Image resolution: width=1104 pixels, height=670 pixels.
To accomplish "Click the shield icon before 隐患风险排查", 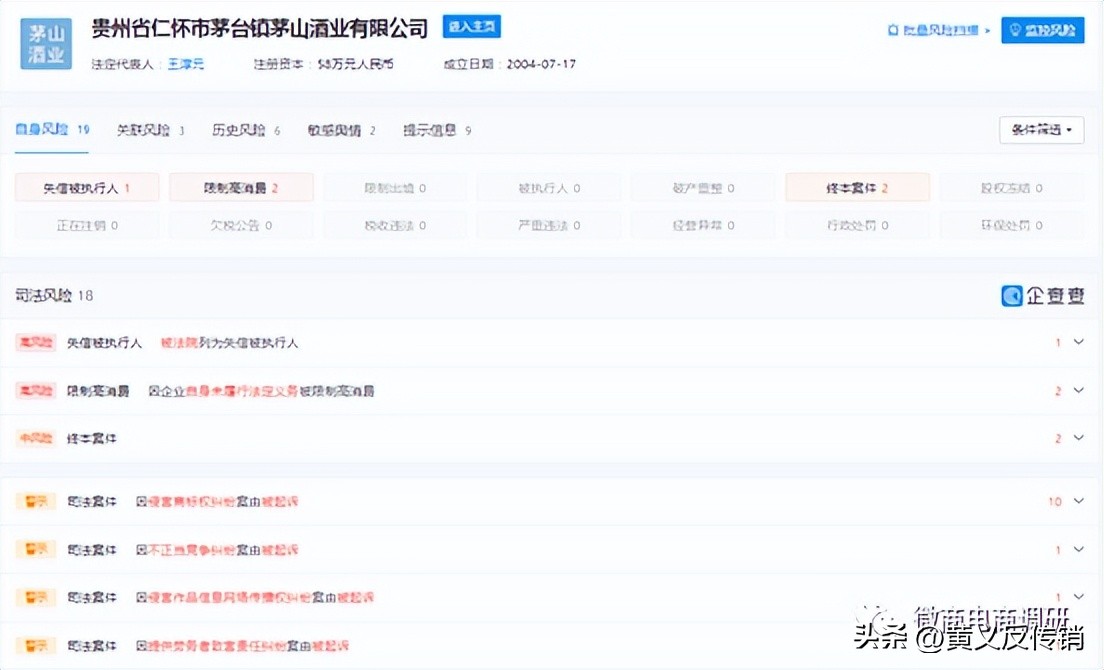I will (x=892, y=30).
